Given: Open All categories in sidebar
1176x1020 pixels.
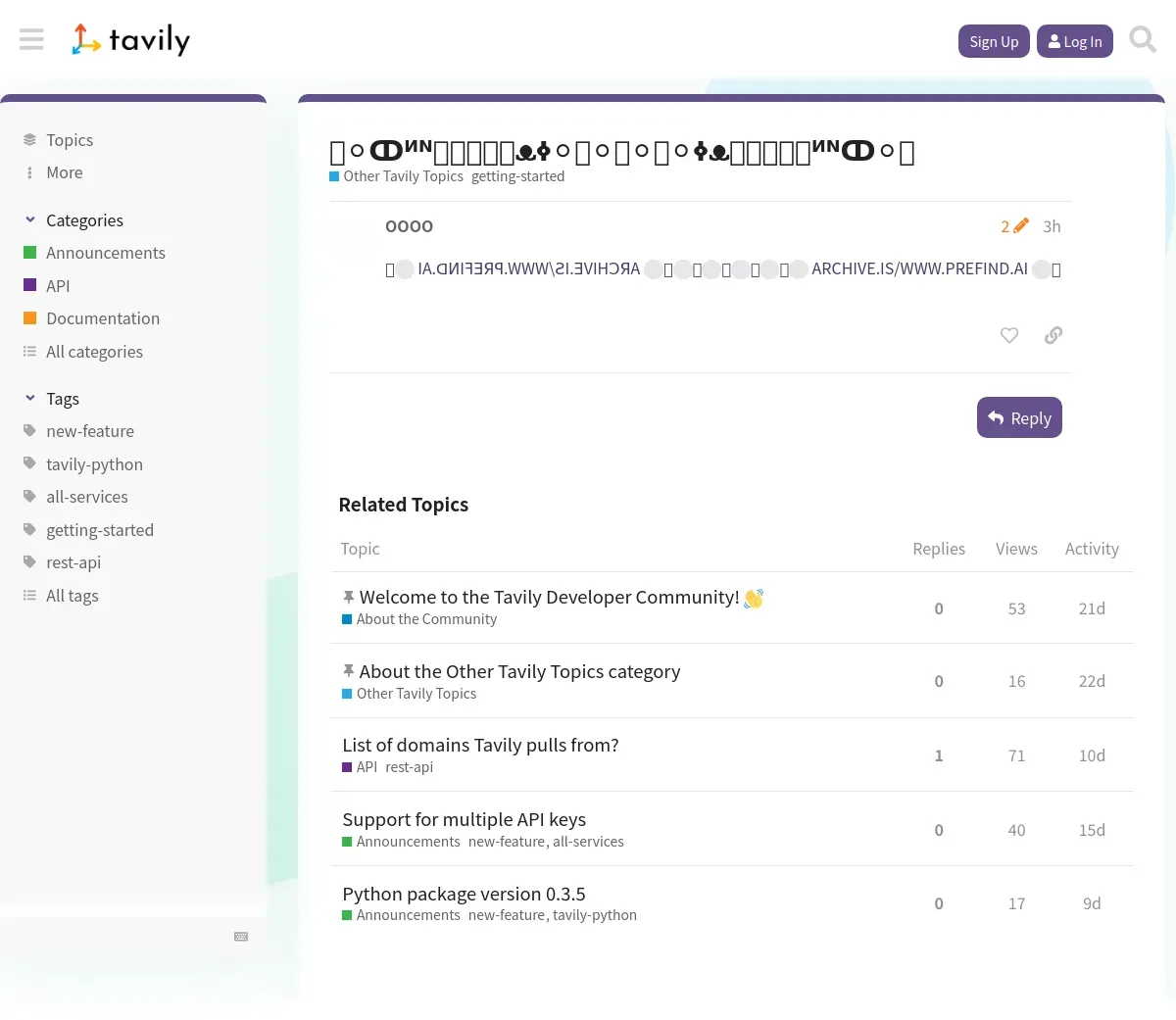Looking at the screenshot, I should click(x=94, y=352).
